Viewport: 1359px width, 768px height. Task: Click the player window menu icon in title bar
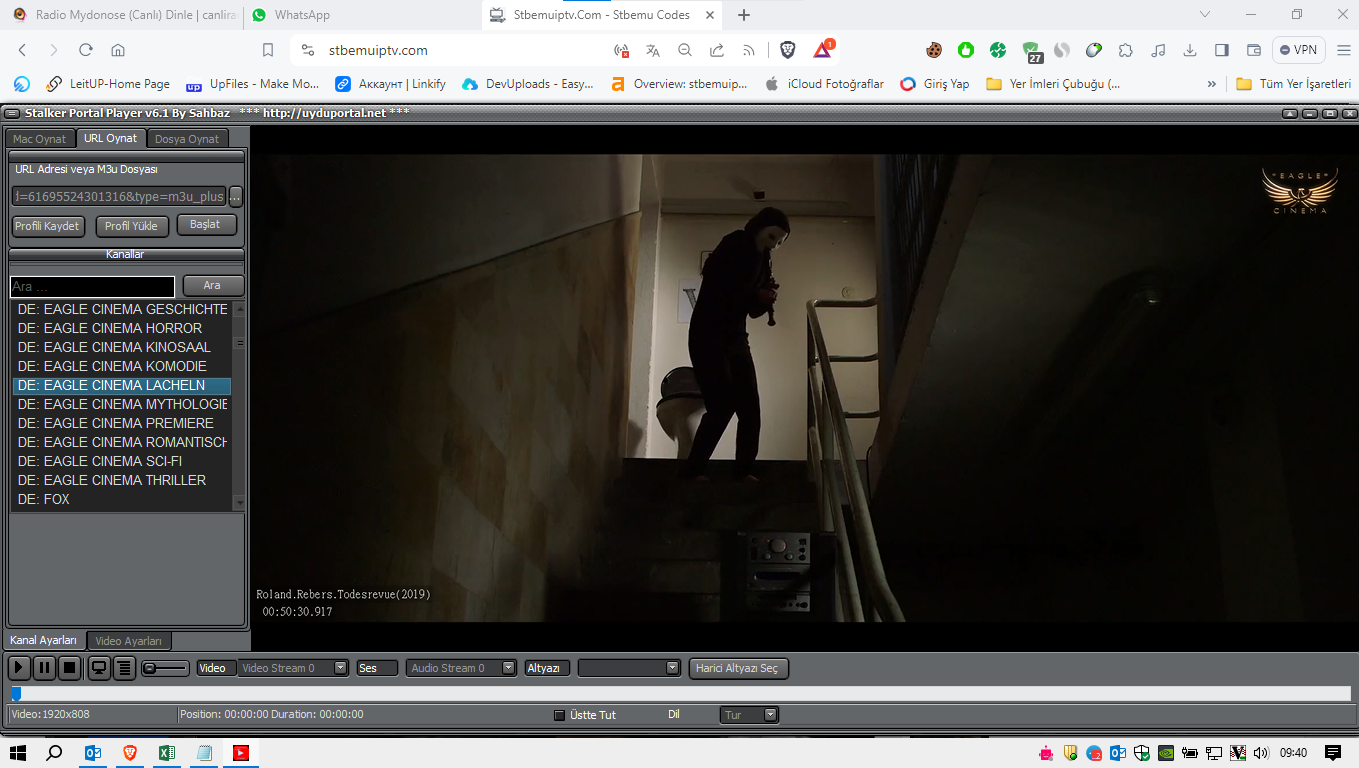pyautogui.click(x=12, y=113)
